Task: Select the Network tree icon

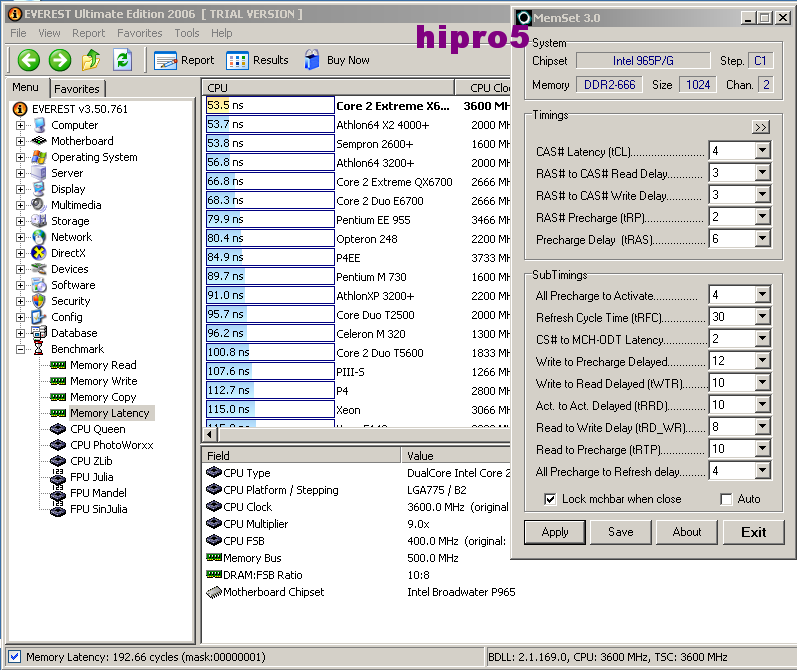Action: [x=39, y=237]
